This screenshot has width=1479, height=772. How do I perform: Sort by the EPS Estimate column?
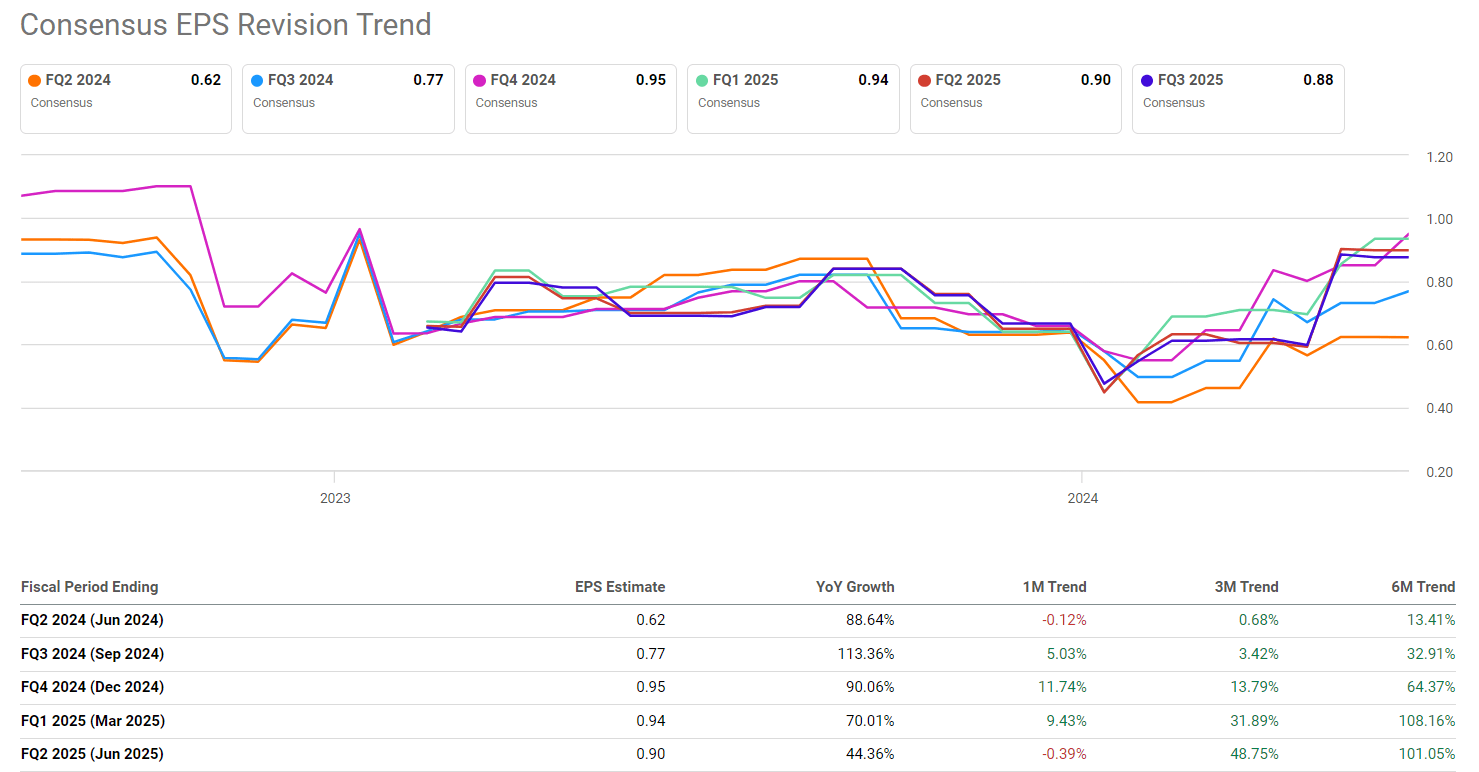pyautogui.click(x=621, y=587)
